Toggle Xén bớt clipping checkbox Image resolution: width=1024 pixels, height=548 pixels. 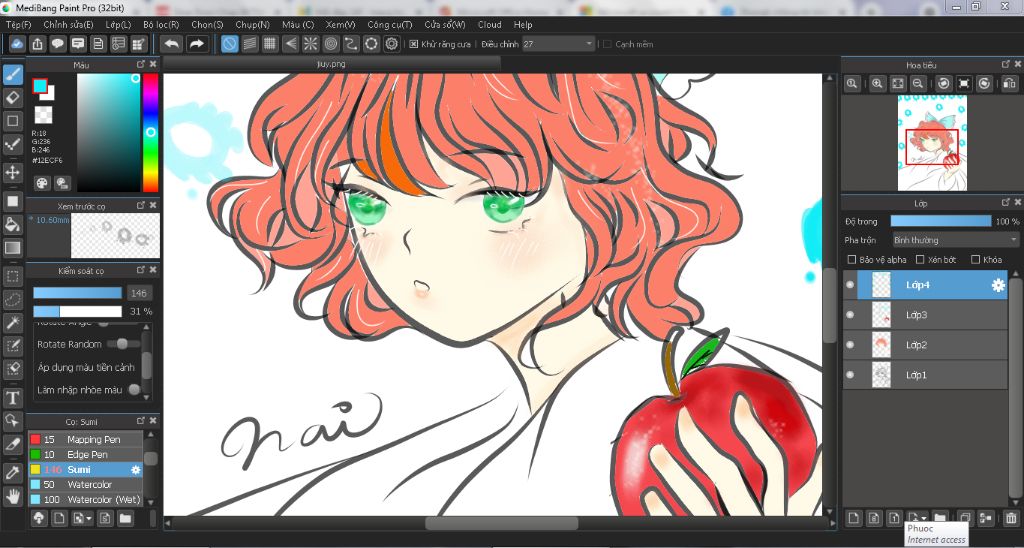(x=920, y=259)
